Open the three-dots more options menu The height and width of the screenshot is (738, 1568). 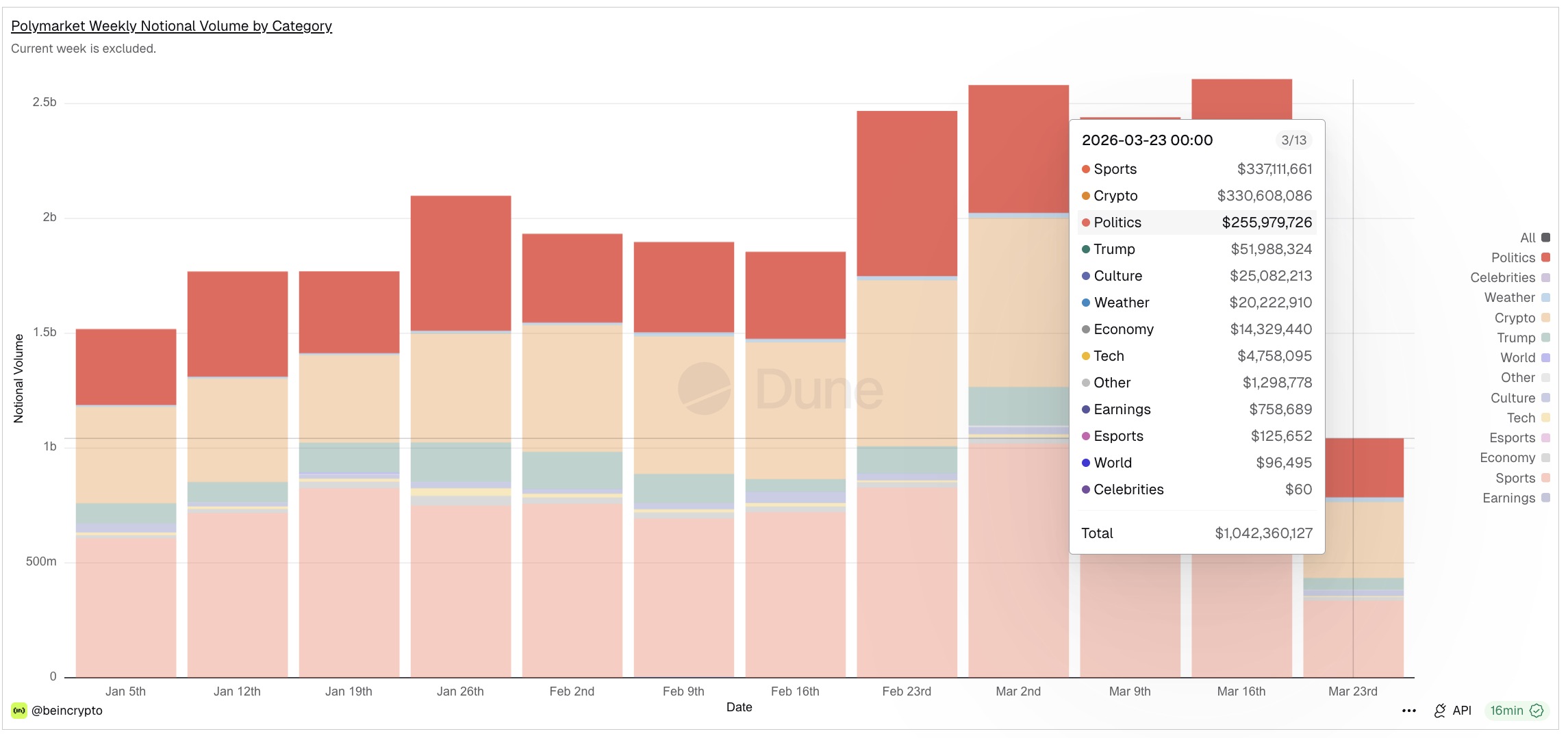coord(1408,711)
